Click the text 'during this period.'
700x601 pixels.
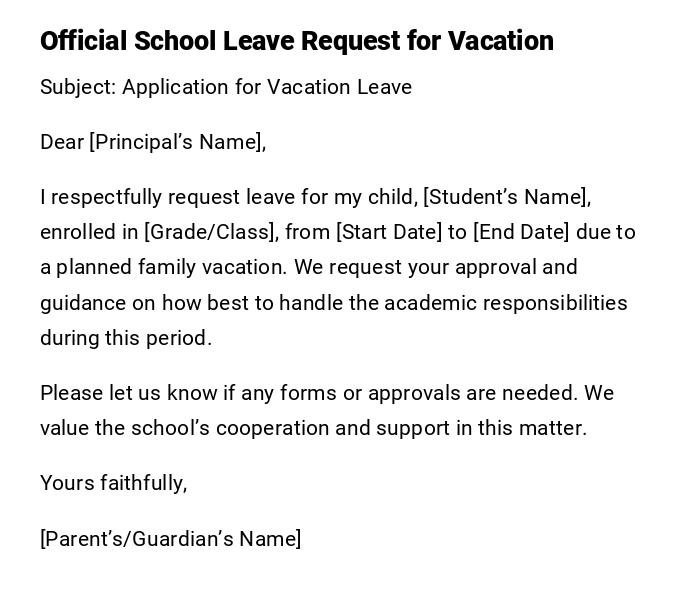click(126, 338)
